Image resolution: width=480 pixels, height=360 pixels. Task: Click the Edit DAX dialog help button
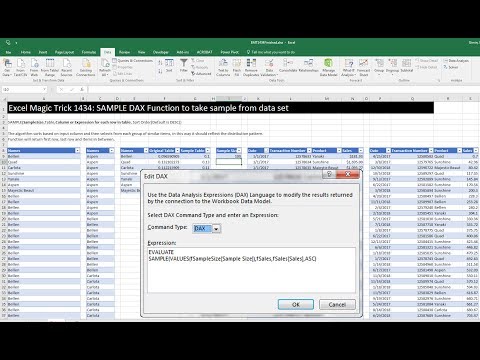point(329,174)
